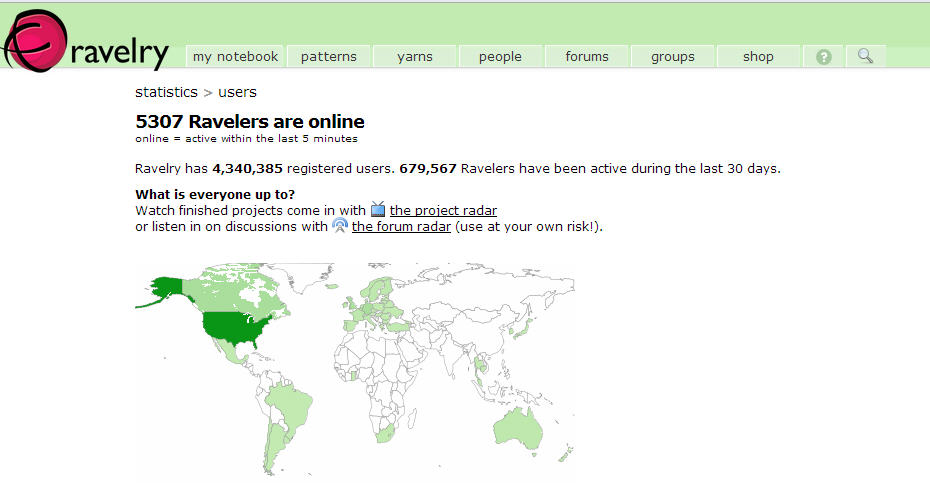Screen dimensions: 930x490
Task: Click the statistics breadcrumb link
Action: [166, 92]
